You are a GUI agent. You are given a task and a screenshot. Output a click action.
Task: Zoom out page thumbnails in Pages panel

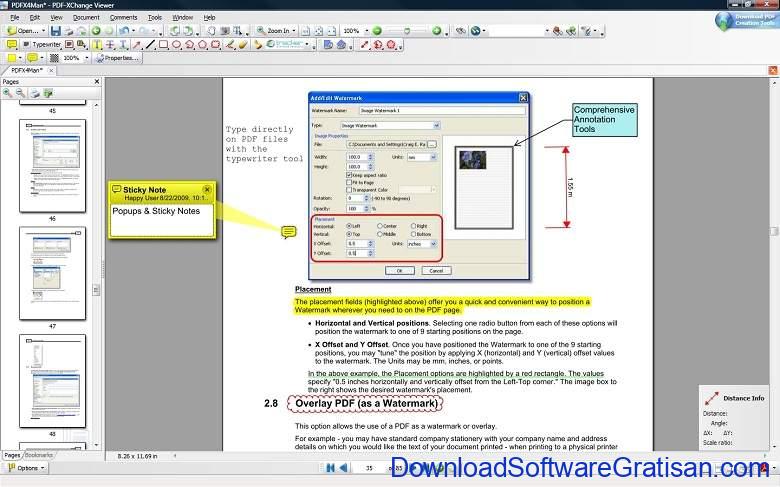coord(20,93)
